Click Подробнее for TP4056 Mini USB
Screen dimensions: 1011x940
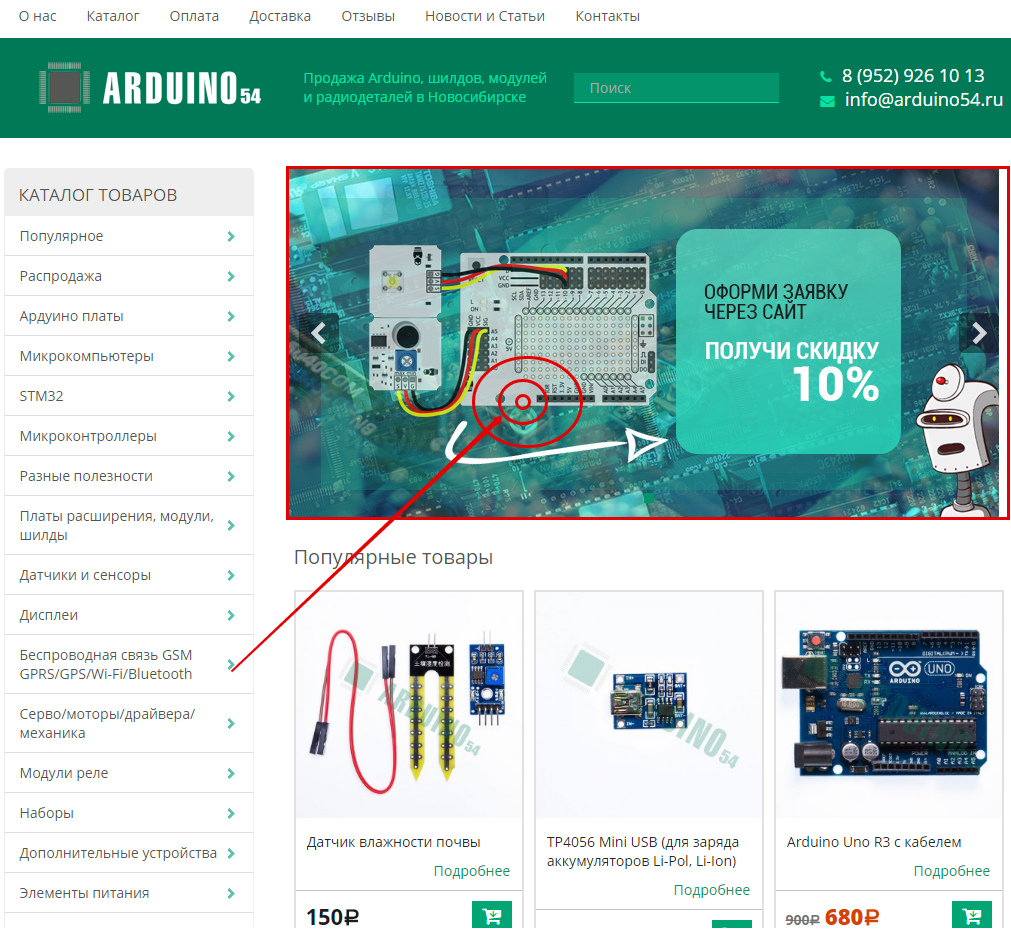click(711, 890)
